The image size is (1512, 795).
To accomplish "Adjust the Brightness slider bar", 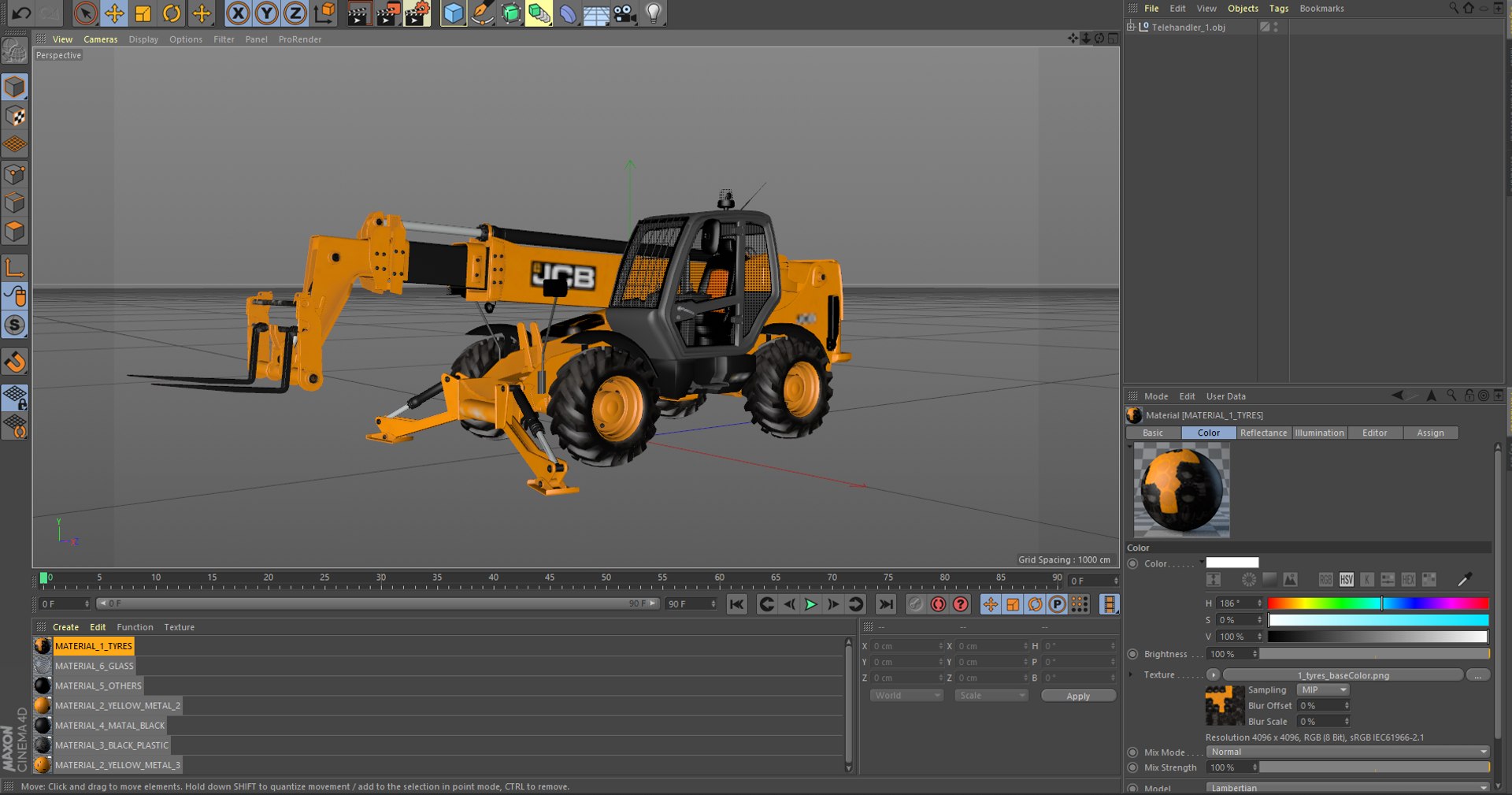I will (x=1374, y=654).
